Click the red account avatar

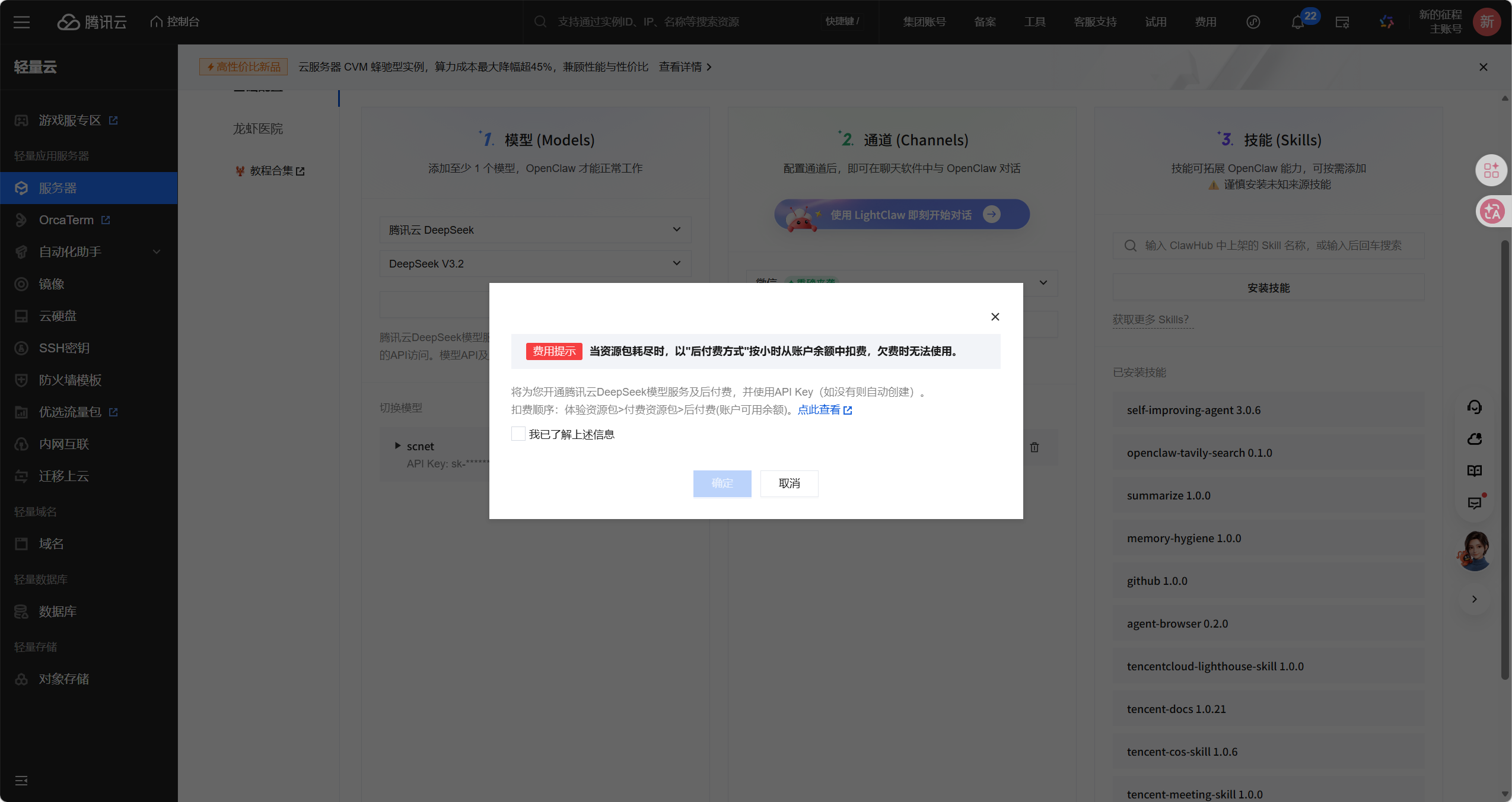[x=1486, y=22]
